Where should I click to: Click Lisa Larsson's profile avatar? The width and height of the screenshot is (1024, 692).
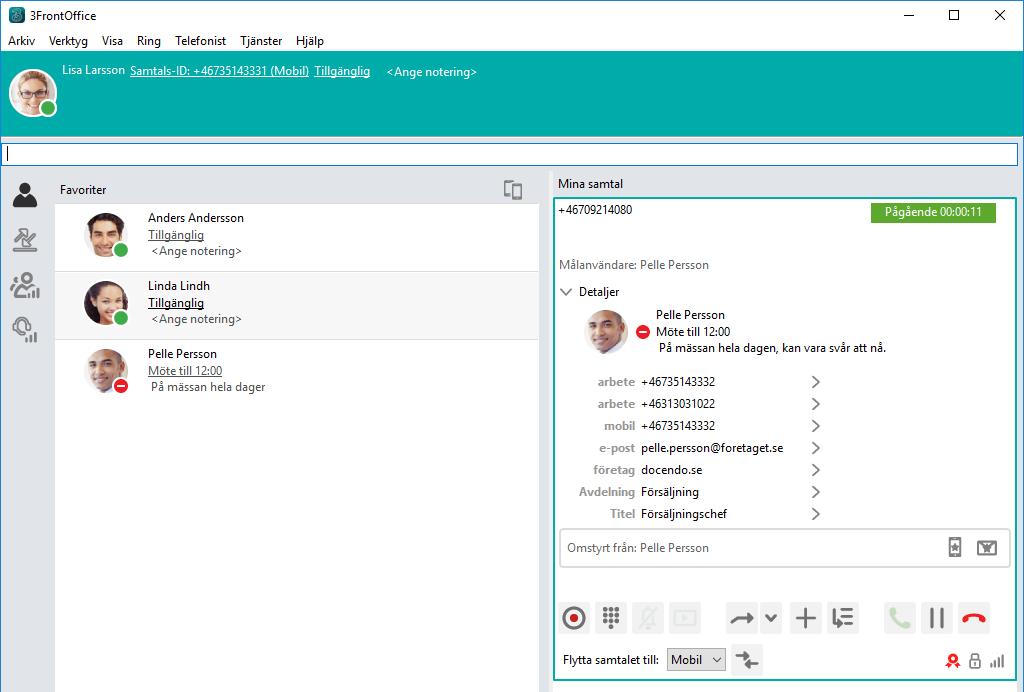tap(32, 93)
